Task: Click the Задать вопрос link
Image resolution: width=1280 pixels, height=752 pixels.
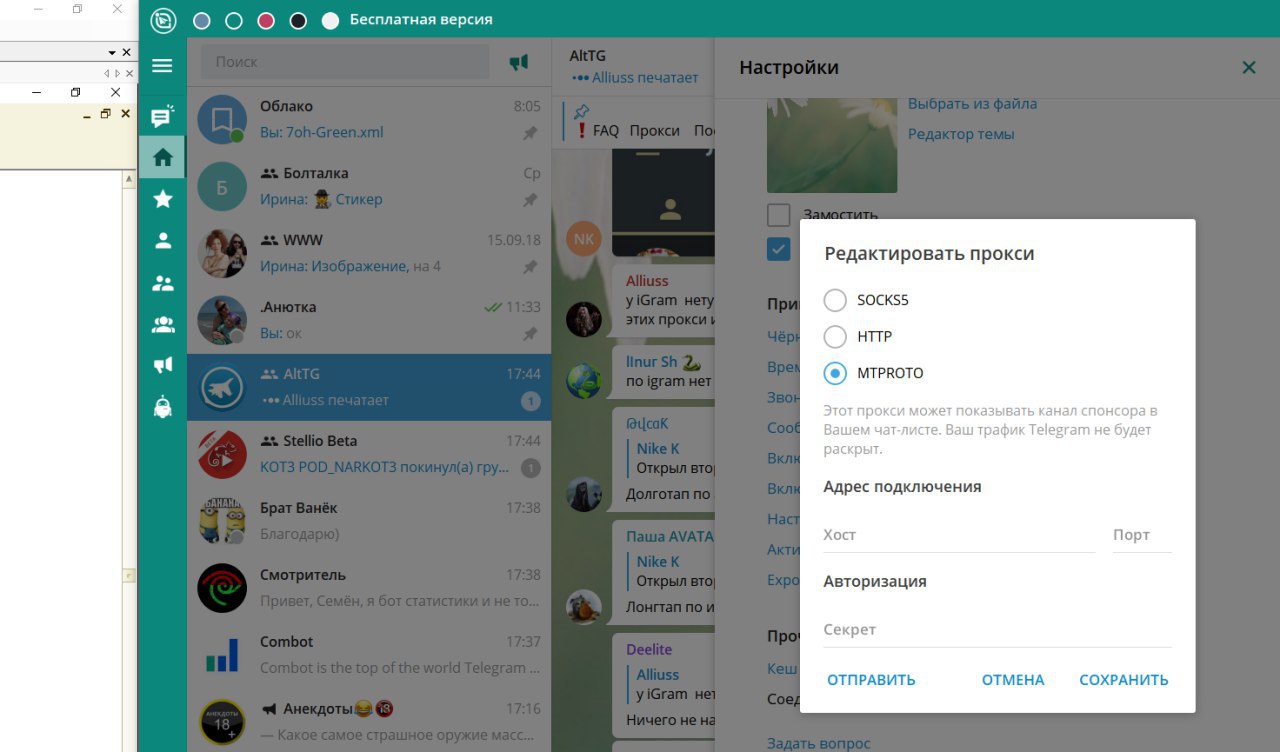Action: tap(818, 743)
